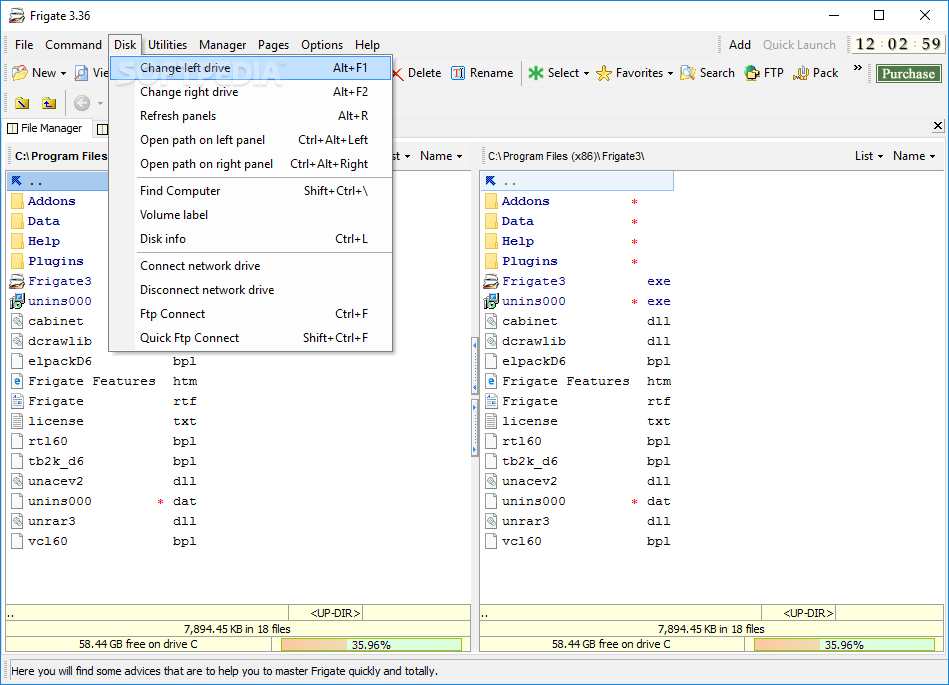Click the unins000 exe icon in right panel
The image size is (949, 685).
tap(491, 301)
